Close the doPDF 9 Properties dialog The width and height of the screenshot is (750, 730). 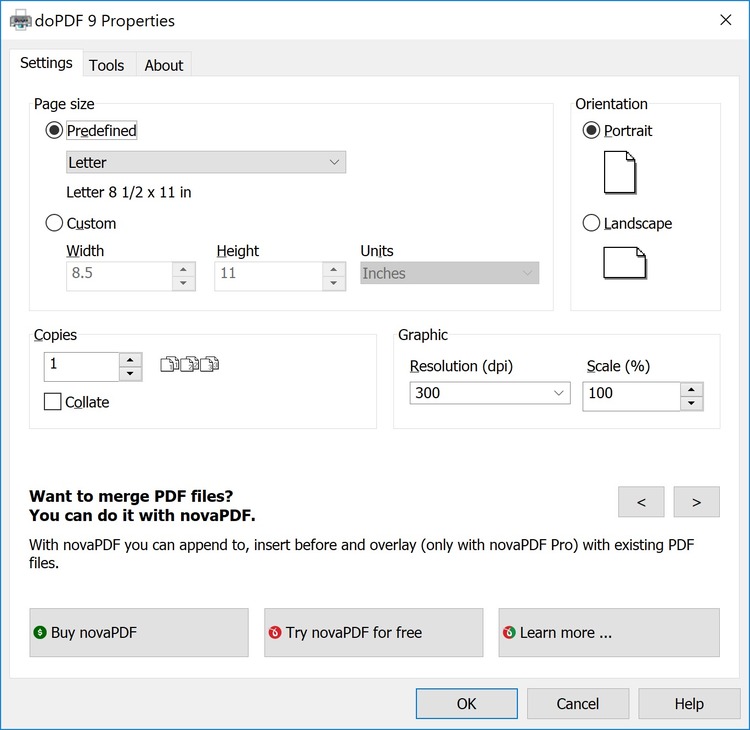coord(726,20)
